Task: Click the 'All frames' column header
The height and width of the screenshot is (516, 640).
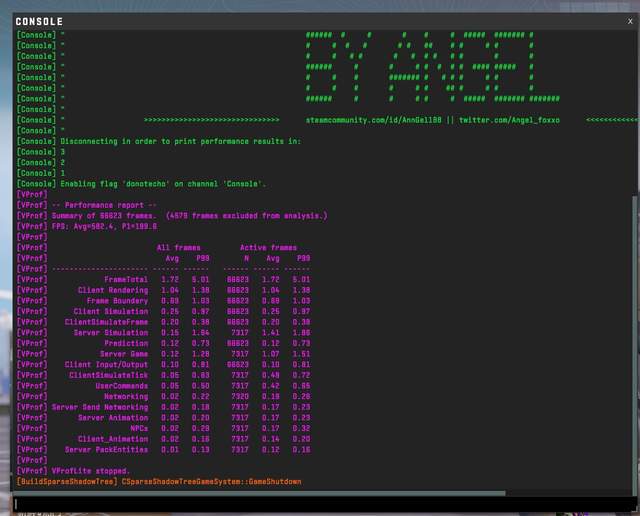Action: click(x=178, y=248)
